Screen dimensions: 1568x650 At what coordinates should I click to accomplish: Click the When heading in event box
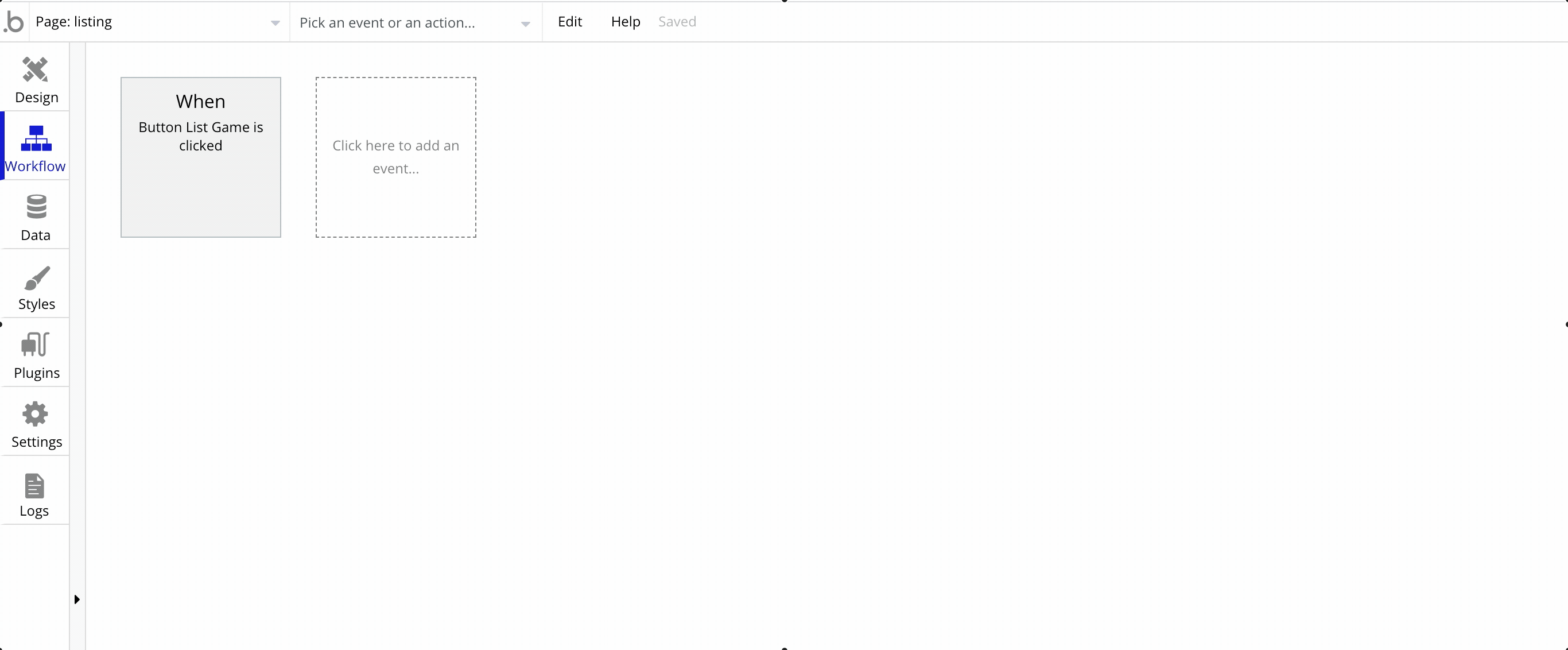click(x=200, y=101)
